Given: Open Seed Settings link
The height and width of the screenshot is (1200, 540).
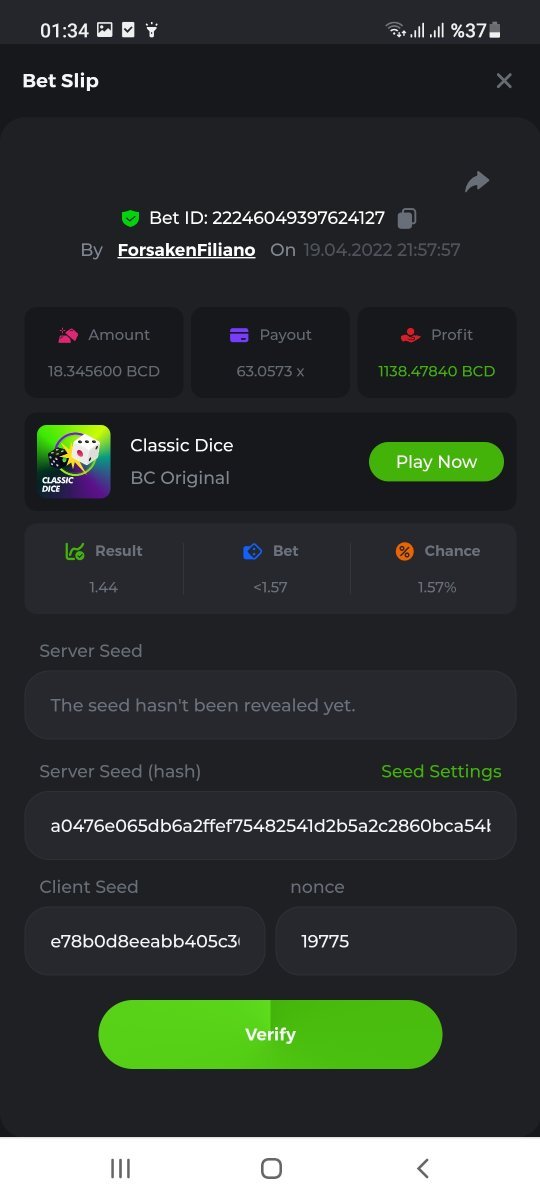Looking at the screenshot, I should [x=441, y=771].
